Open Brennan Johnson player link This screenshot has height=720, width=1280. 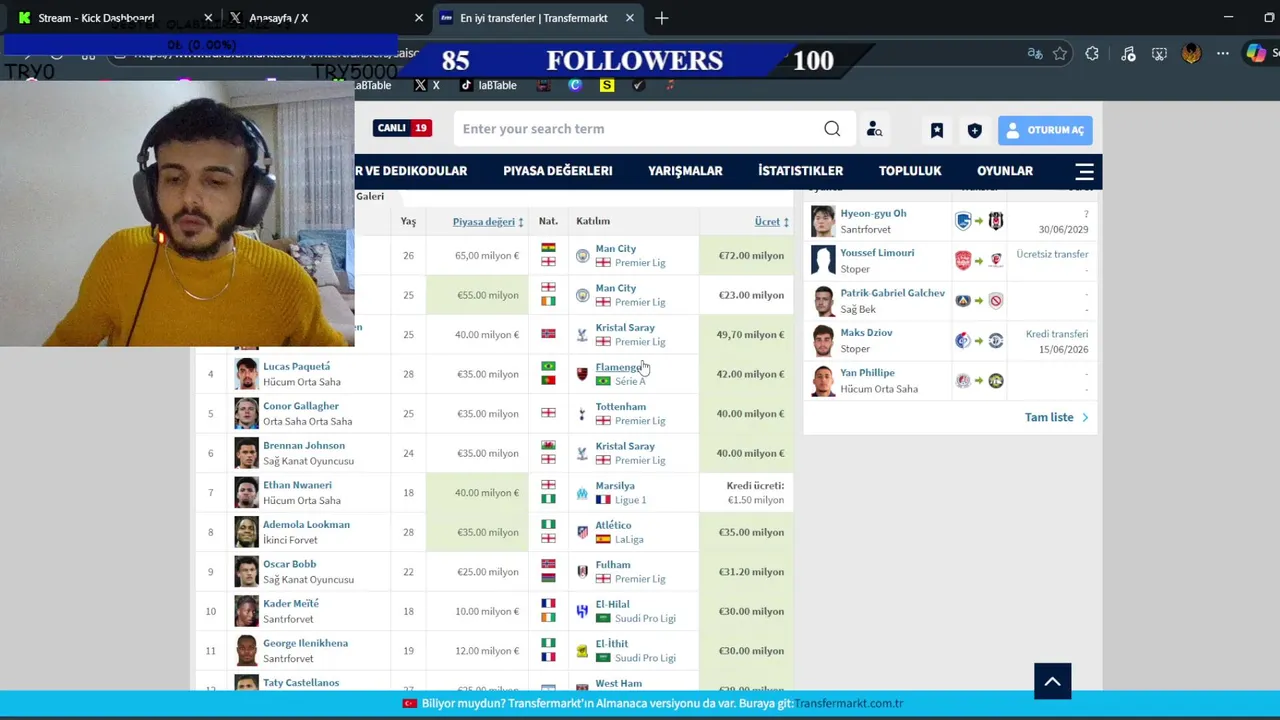pos(304,445)
